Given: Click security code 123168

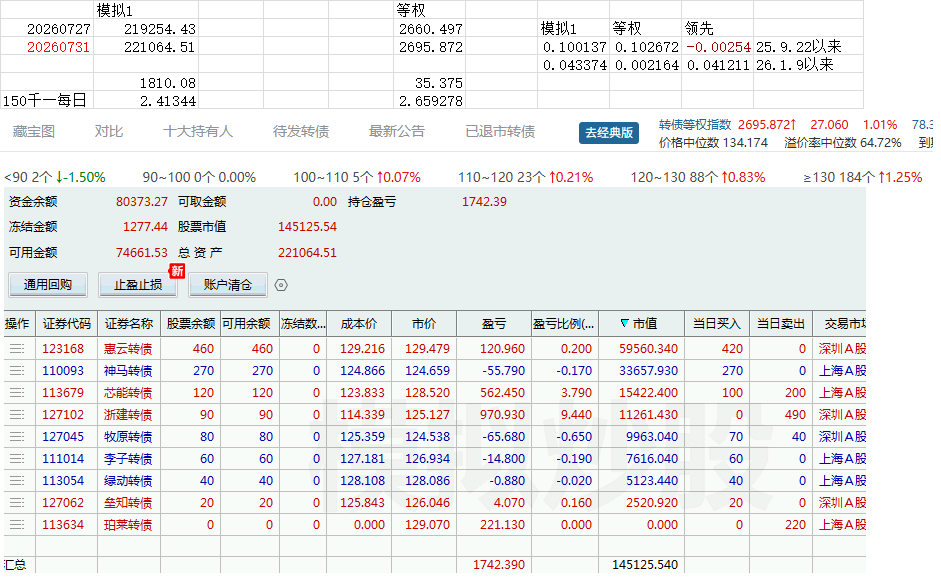Looking at the screenshot, I should pyautogui.click(x=63, y=349).
